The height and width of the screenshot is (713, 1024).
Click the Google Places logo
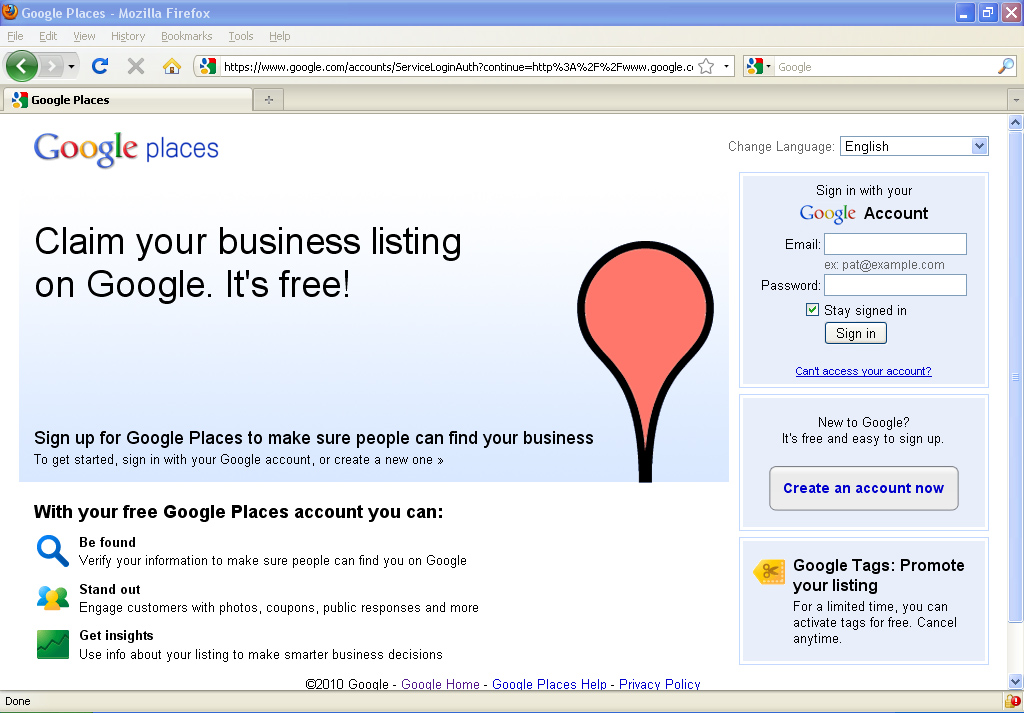coord(126,150)
